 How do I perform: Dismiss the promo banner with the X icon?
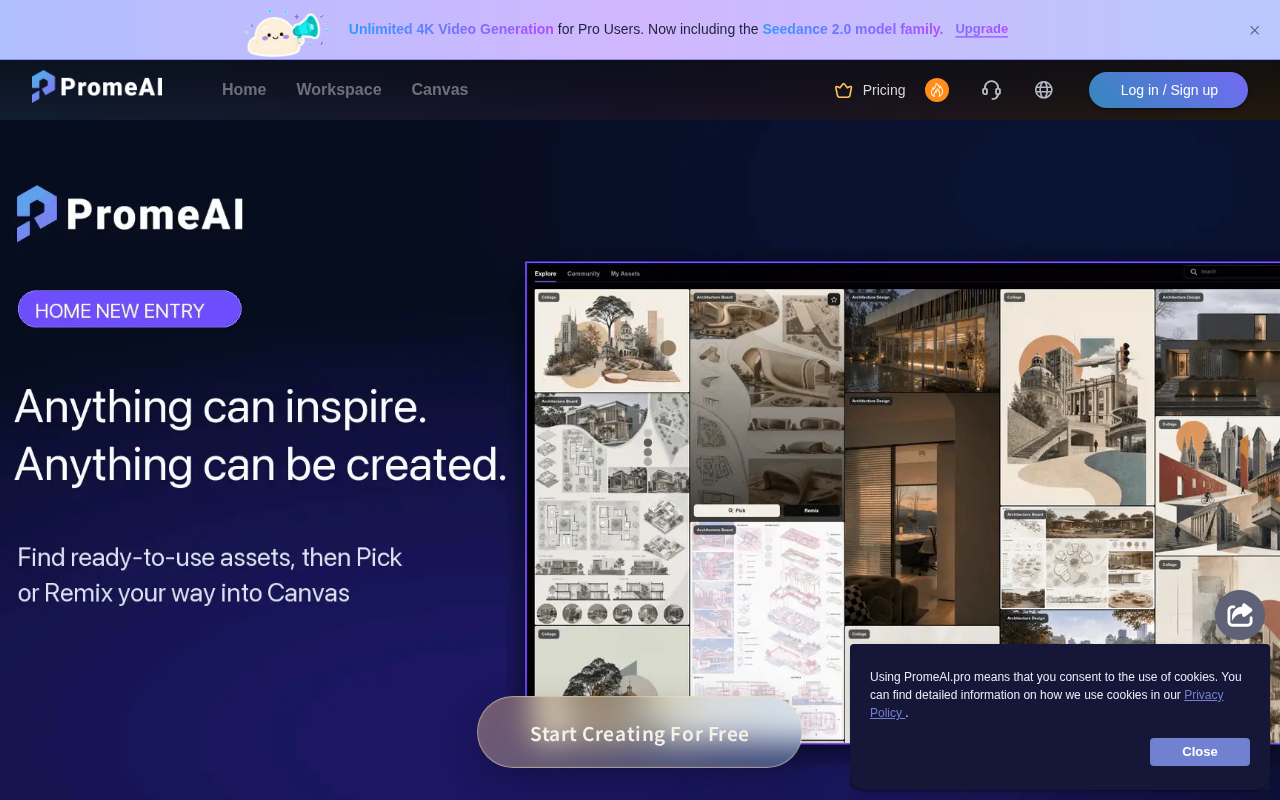1254,30
